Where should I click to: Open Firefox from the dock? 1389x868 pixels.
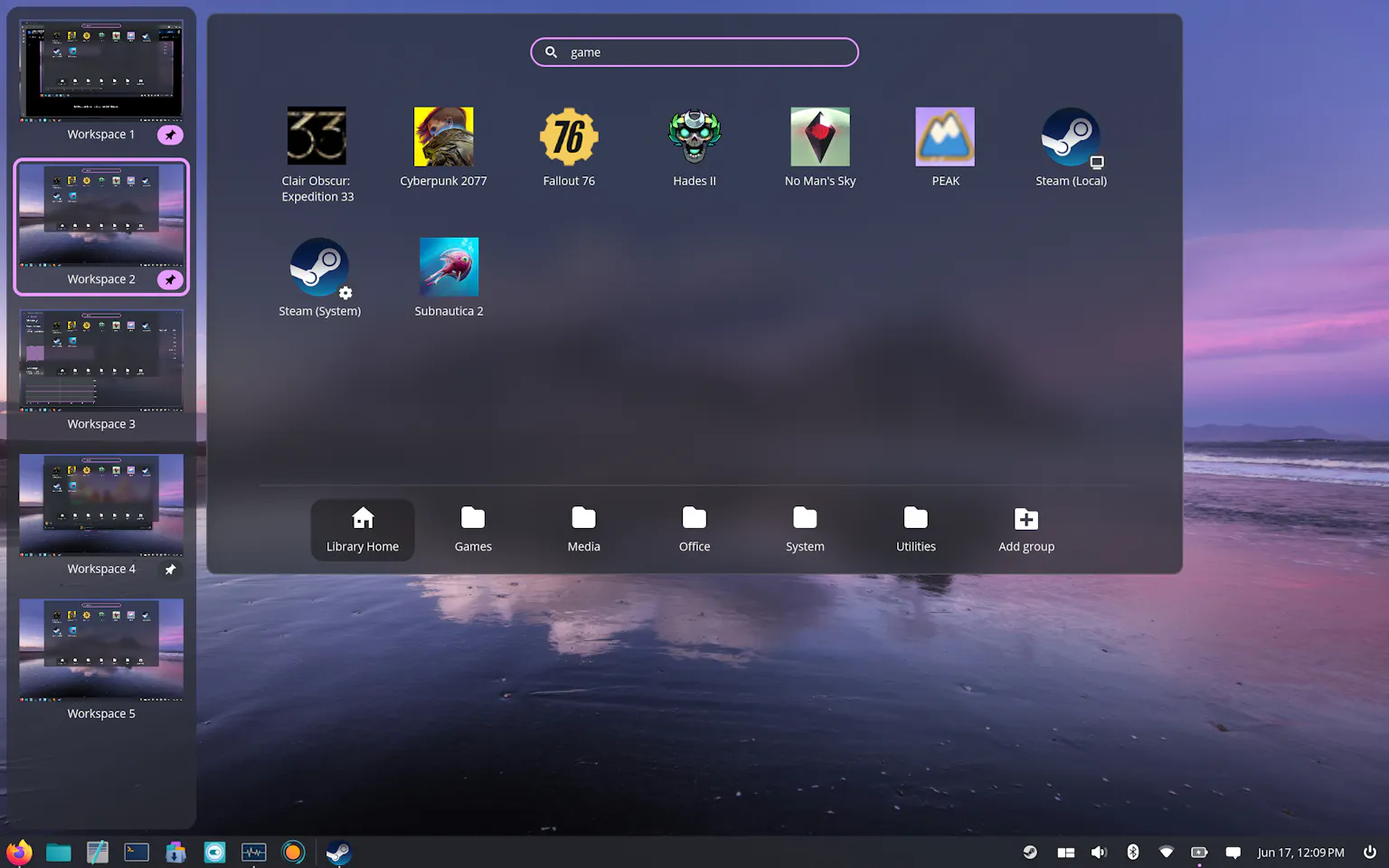tap(19, 852)
